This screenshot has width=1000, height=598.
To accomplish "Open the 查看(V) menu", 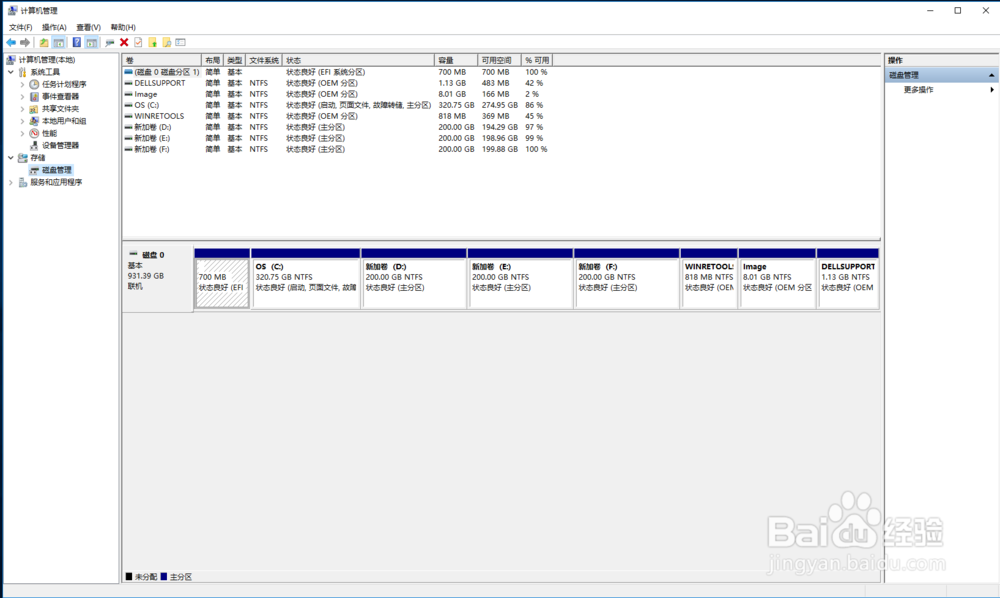I will (88, 27).
